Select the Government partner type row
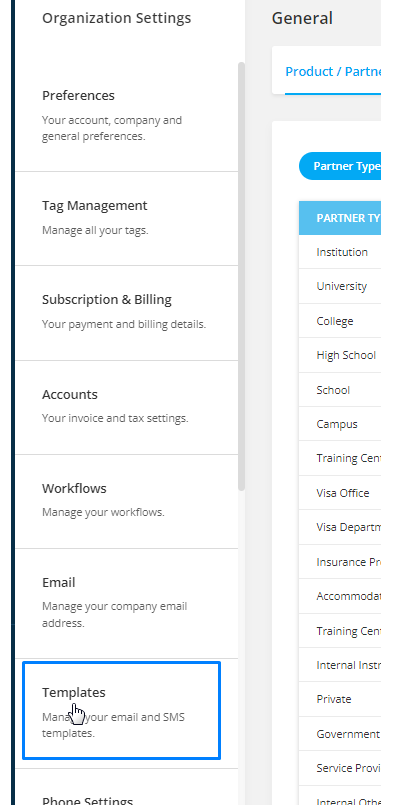The image size is (419, 805). coord(340,734)
